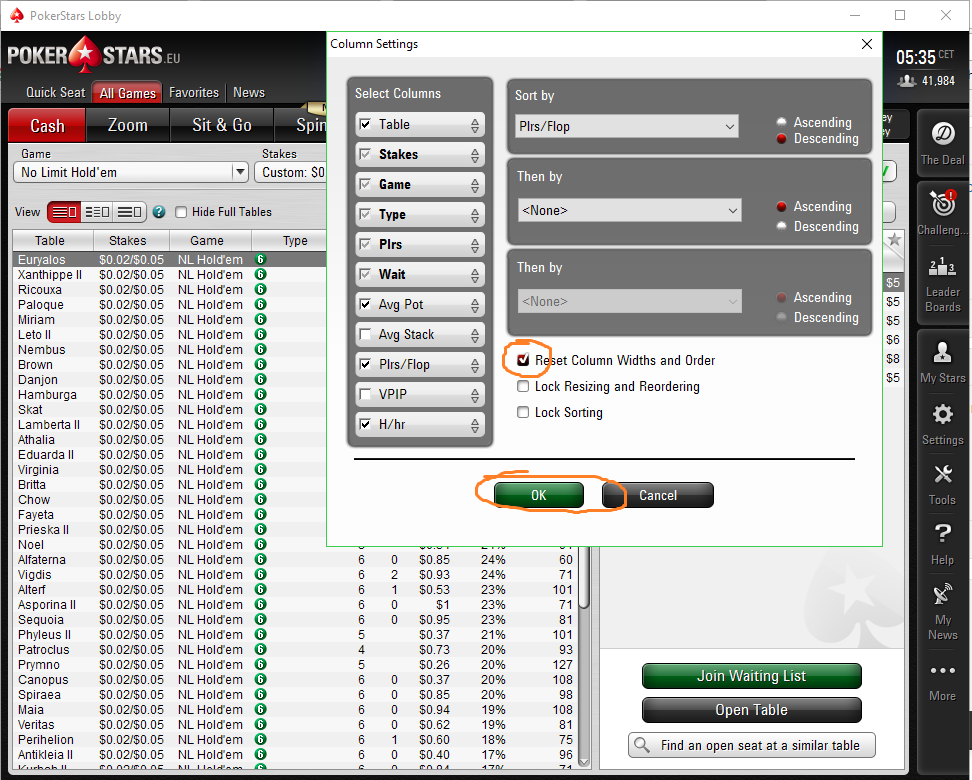The width and height of the screenshot is (972, 780).
Task: Toggle the Avg Pot column checkbox
Action: click(x=365, y=304)
